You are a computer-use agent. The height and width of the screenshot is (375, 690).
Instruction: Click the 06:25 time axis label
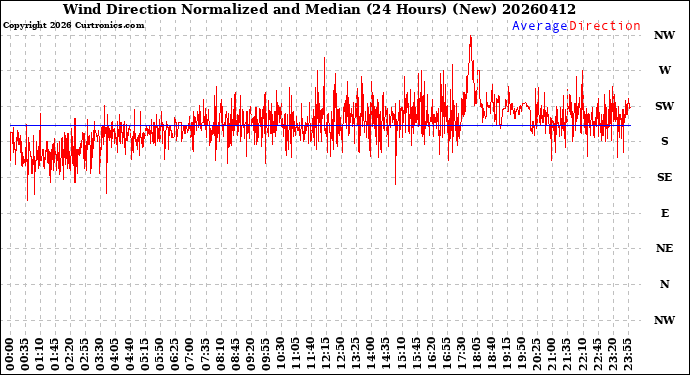click(175, 354)
